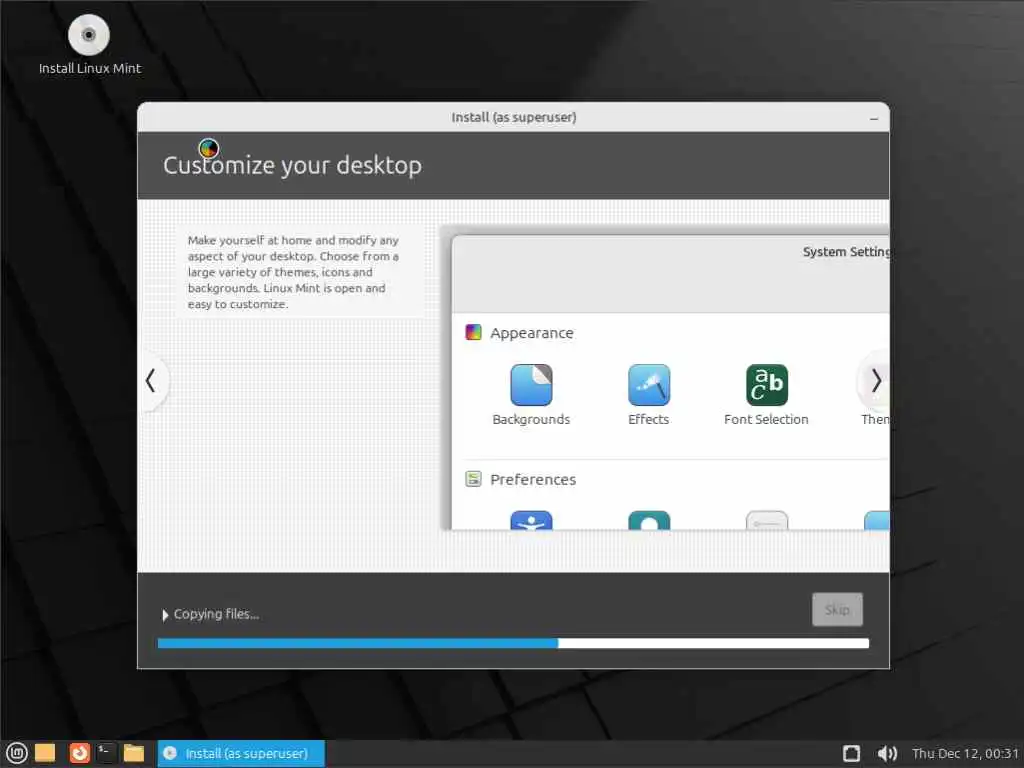Click the Appearance section label
Viewport: 1024px width, 768px height.
(532, 333)
